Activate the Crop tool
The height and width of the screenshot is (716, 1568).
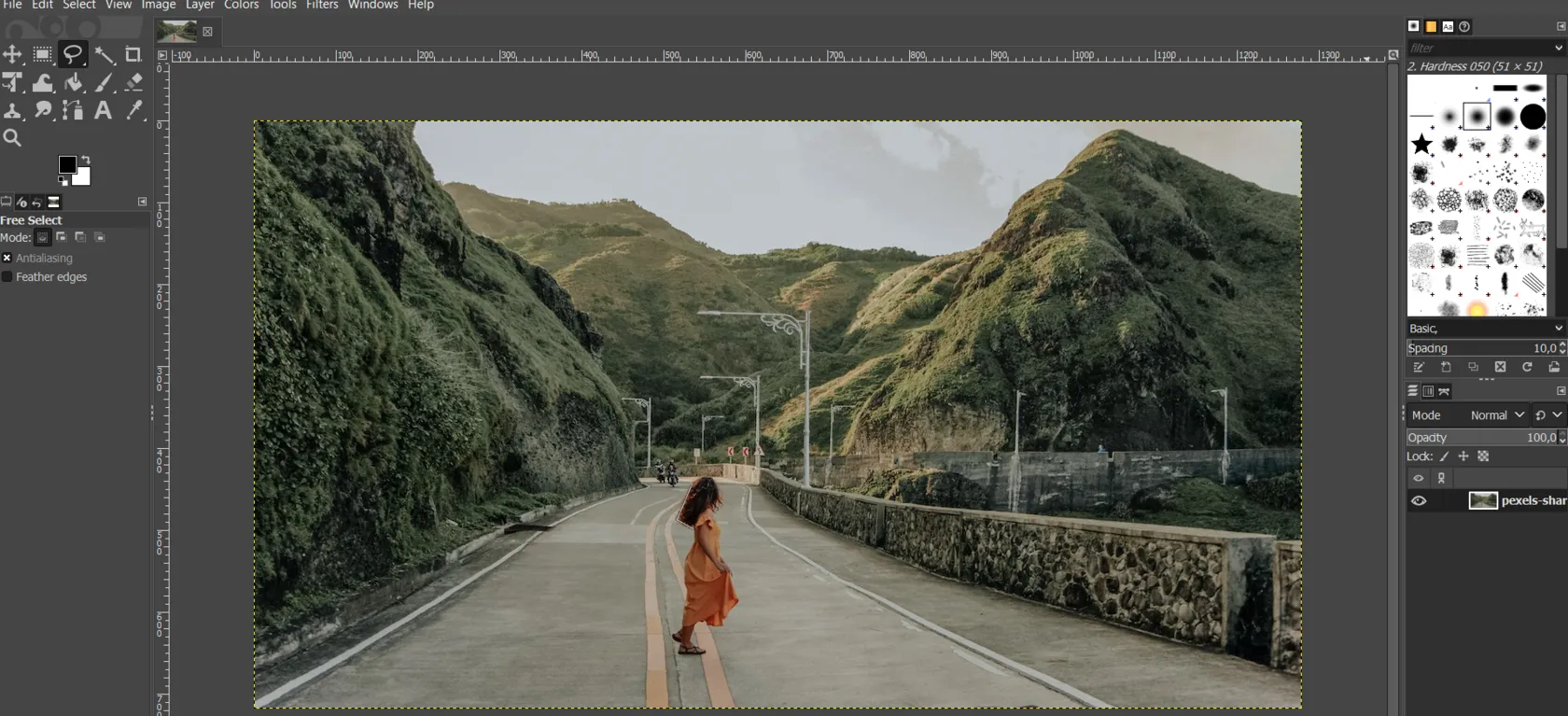[133, 55]
